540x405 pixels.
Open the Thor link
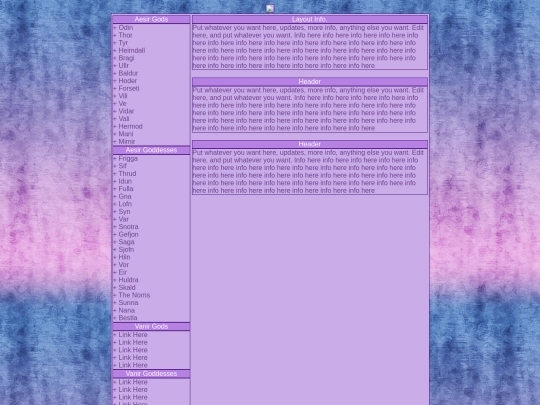pyautogui.click(x=125, y=35)
